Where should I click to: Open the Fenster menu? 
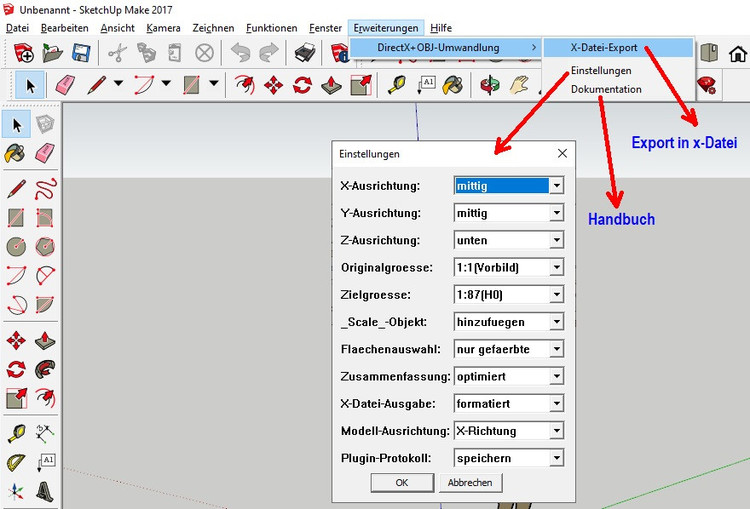(x=325, y=28)
